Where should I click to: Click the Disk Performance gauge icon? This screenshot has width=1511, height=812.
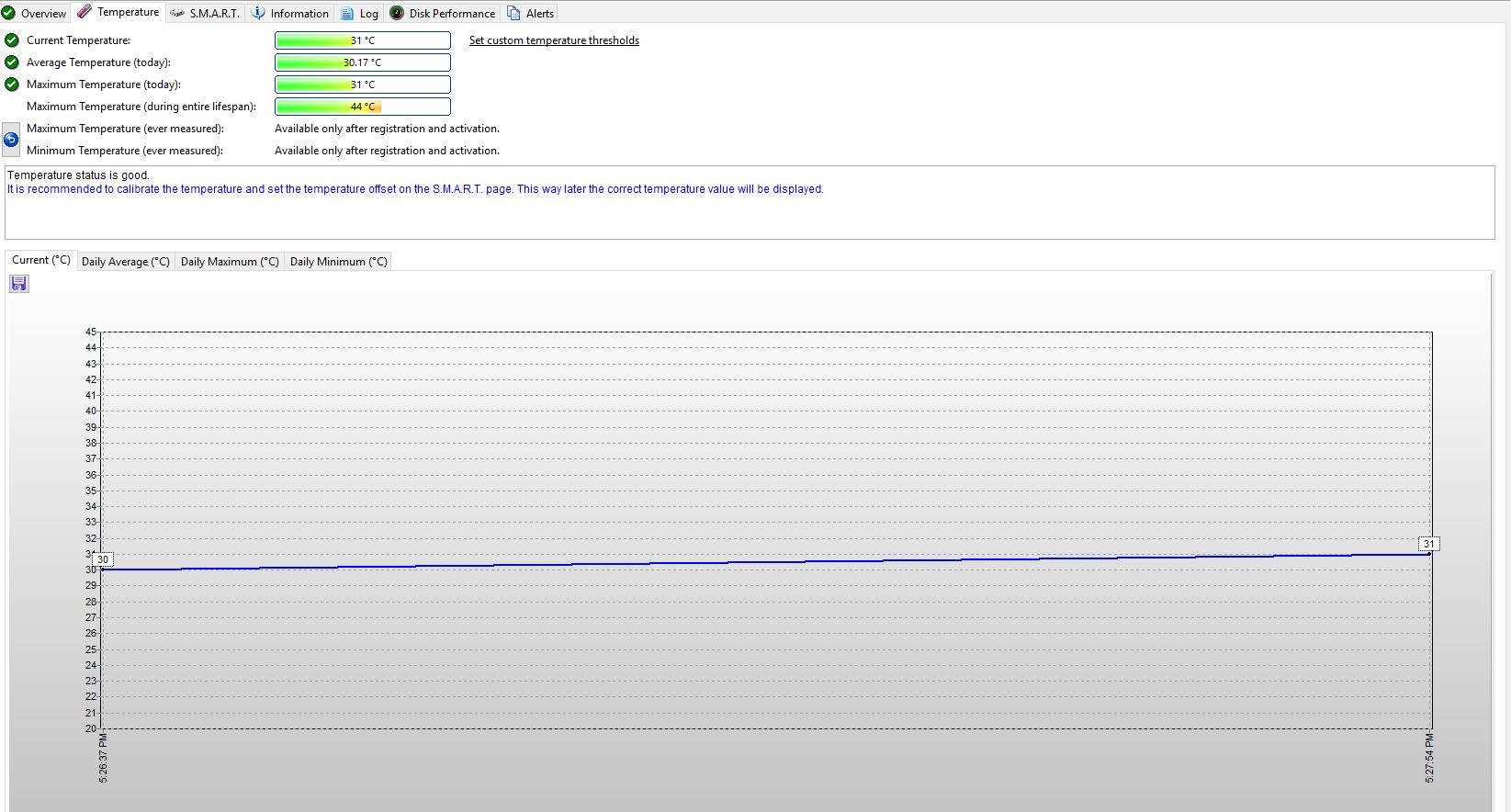coord(397,13)
